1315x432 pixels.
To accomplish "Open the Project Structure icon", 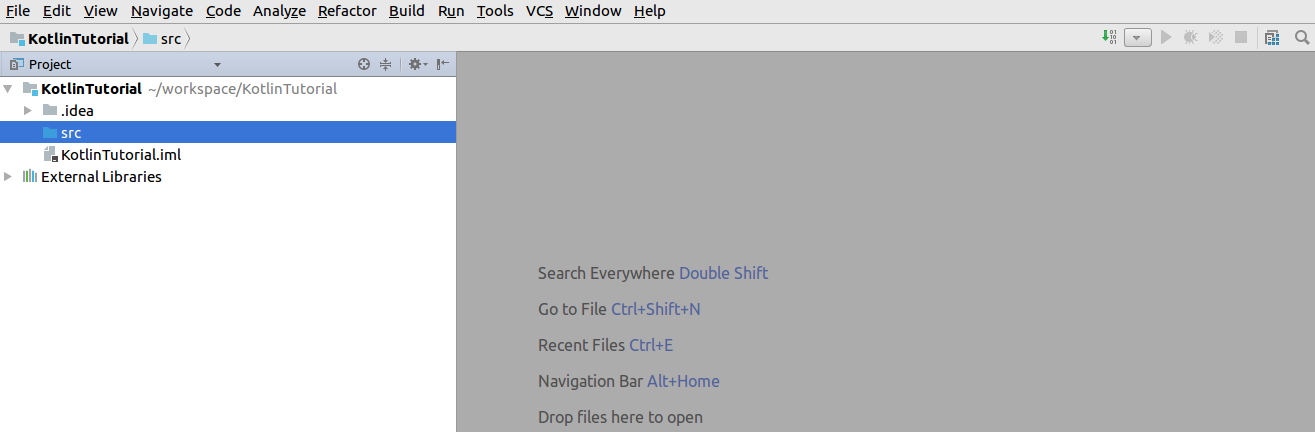I will 1271,37.
